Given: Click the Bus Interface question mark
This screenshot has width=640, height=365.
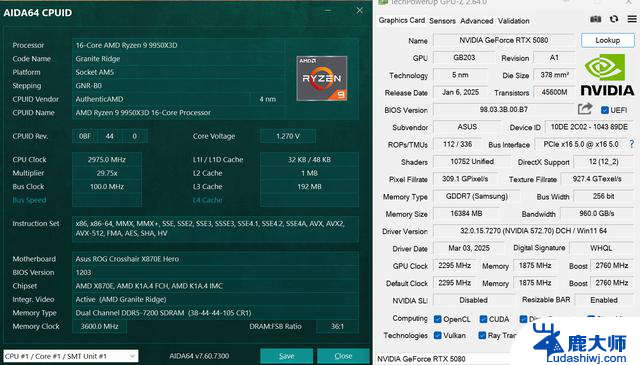Looking at the screenshot, I should [x=631, y=144].
